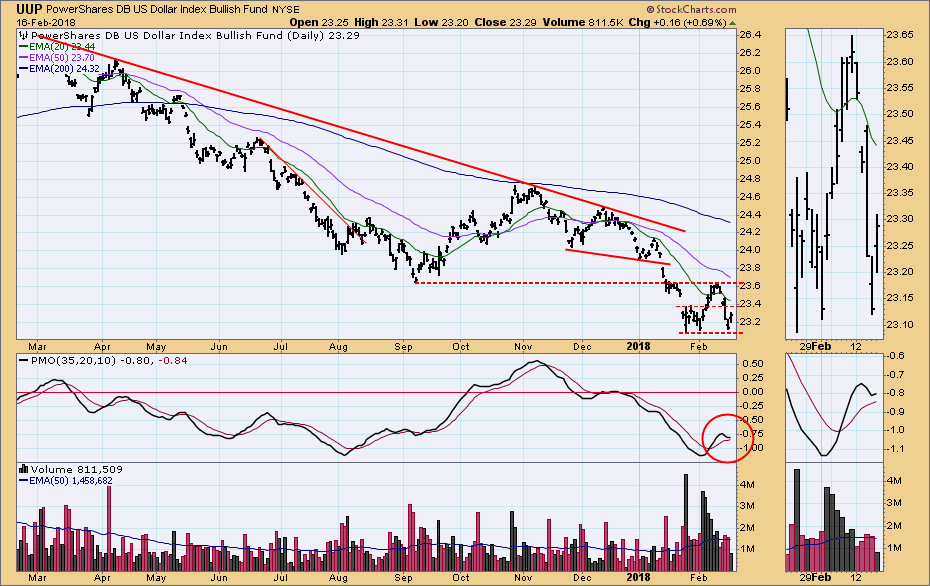This screenshot has height=586, width=930.
Task: Click the 24.0 price axis label
Action: point(750,250)
